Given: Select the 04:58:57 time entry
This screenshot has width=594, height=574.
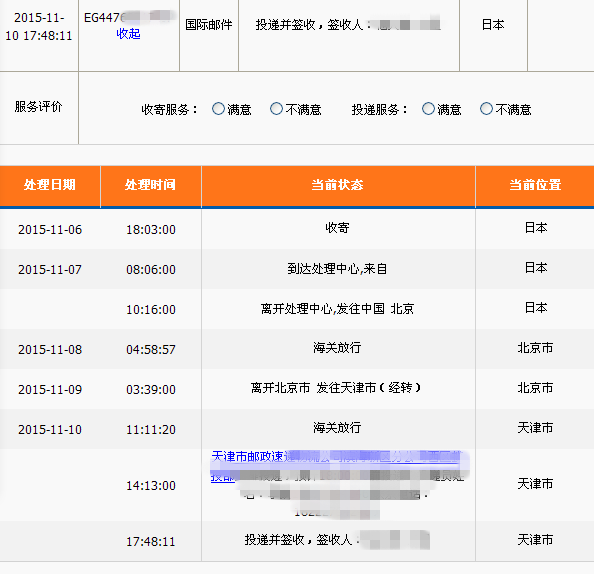Looking at the screenshot, I should (x=151, y=349).
